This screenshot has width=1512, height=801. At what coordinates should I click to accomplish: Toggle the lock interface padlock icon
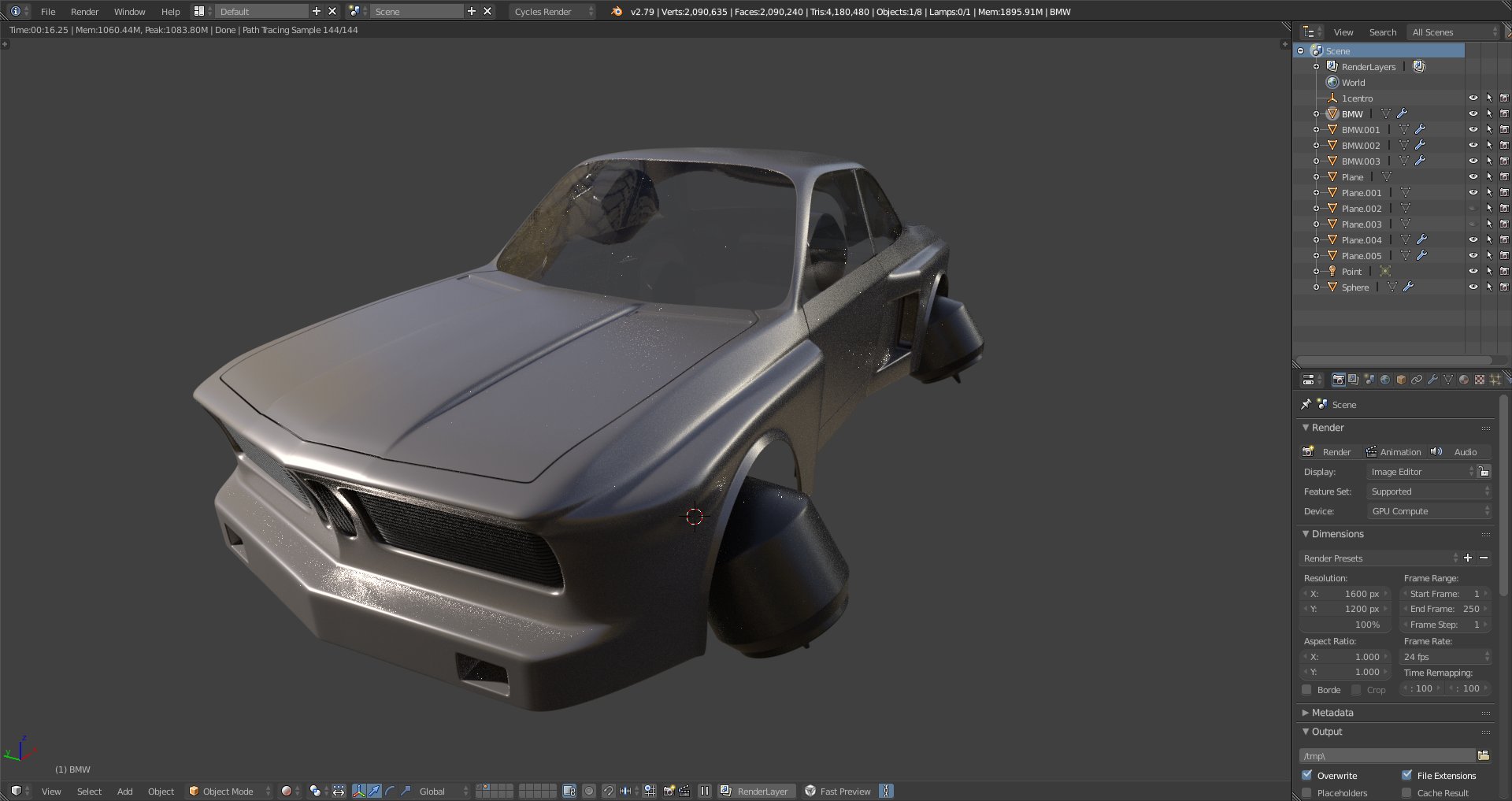click(1484, 471)
